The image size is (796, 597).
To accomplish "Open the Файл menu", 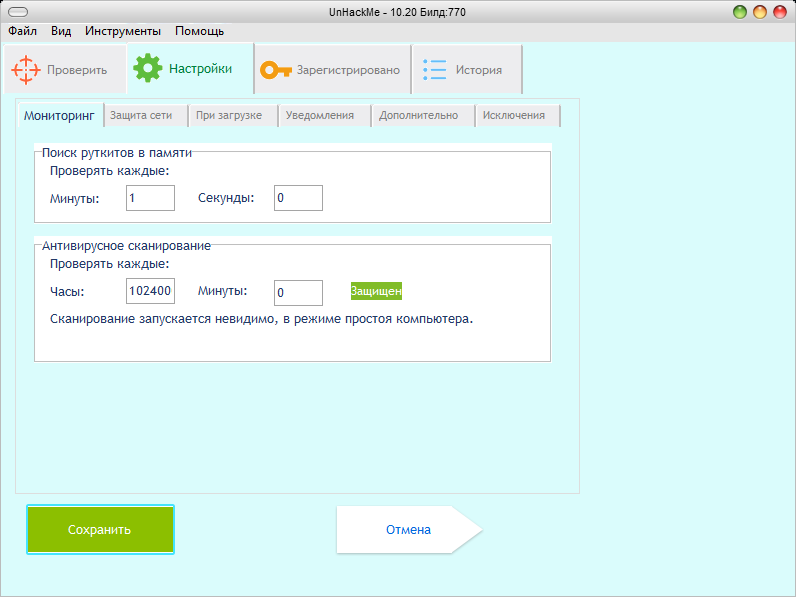I will coord(22,31).
